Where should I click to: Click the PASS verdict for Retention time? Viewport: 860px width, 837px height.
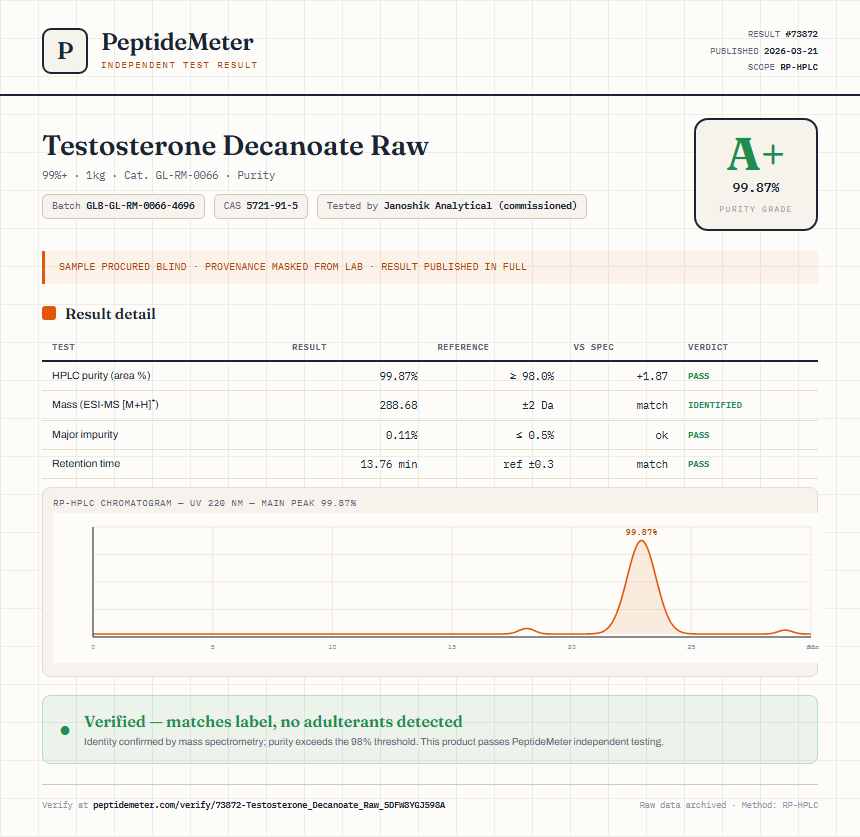click(x=698, y=464)
